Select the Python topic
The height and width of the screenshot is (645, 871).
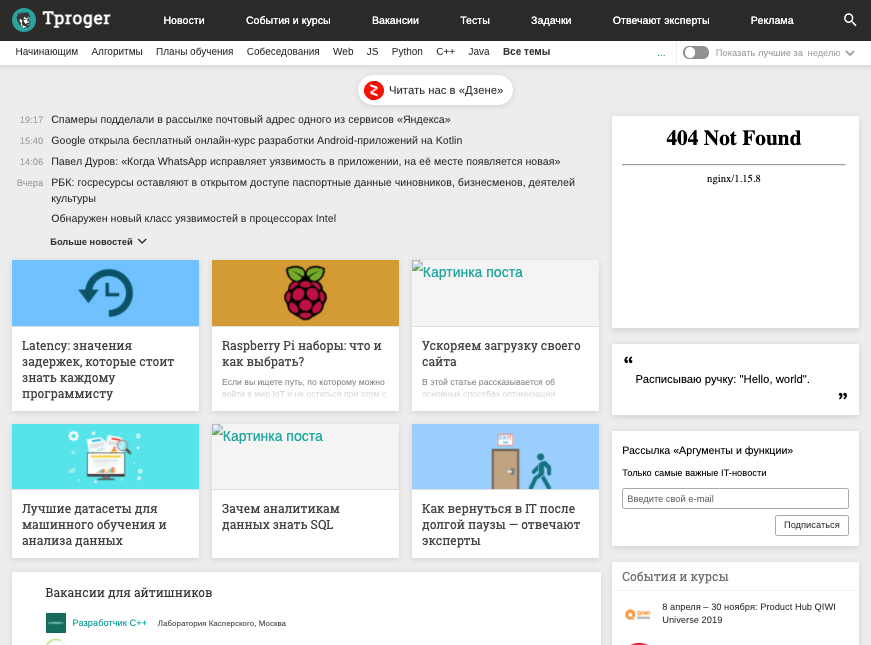(407, 52)
